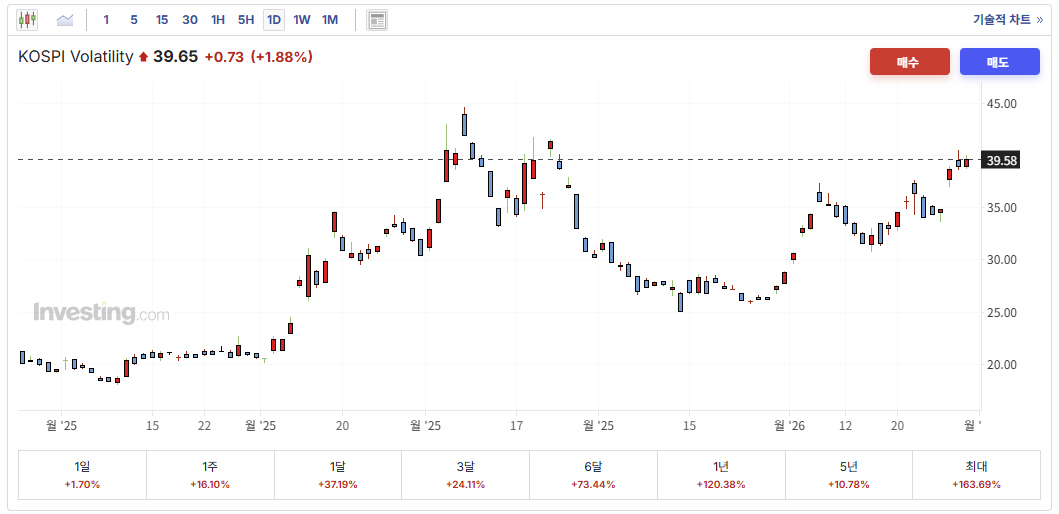Choose the 5H interval
This screenshot has height=514, width=1059.
246,20
